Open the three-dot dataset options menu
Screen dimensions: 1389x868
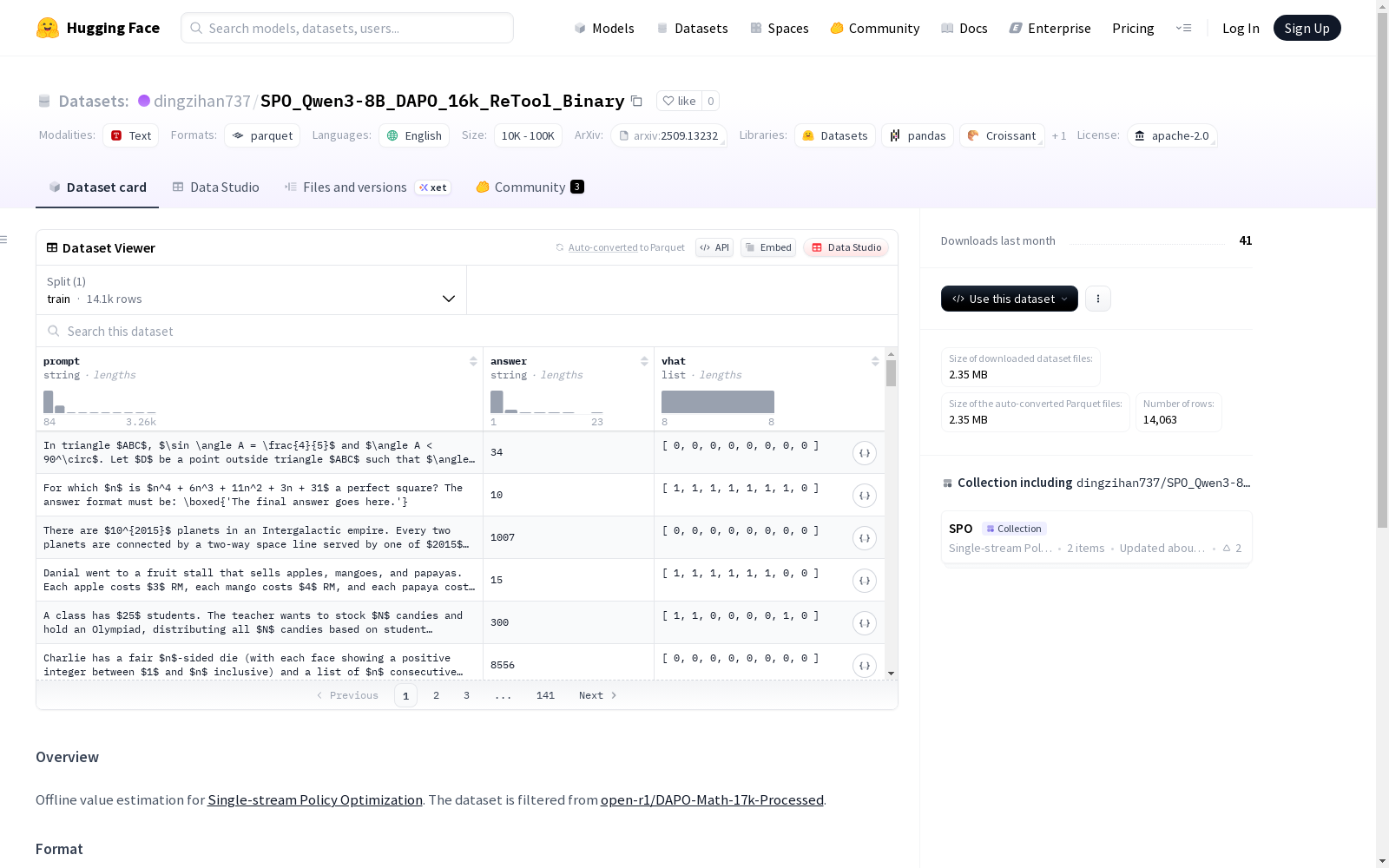tap(1098, 299)
